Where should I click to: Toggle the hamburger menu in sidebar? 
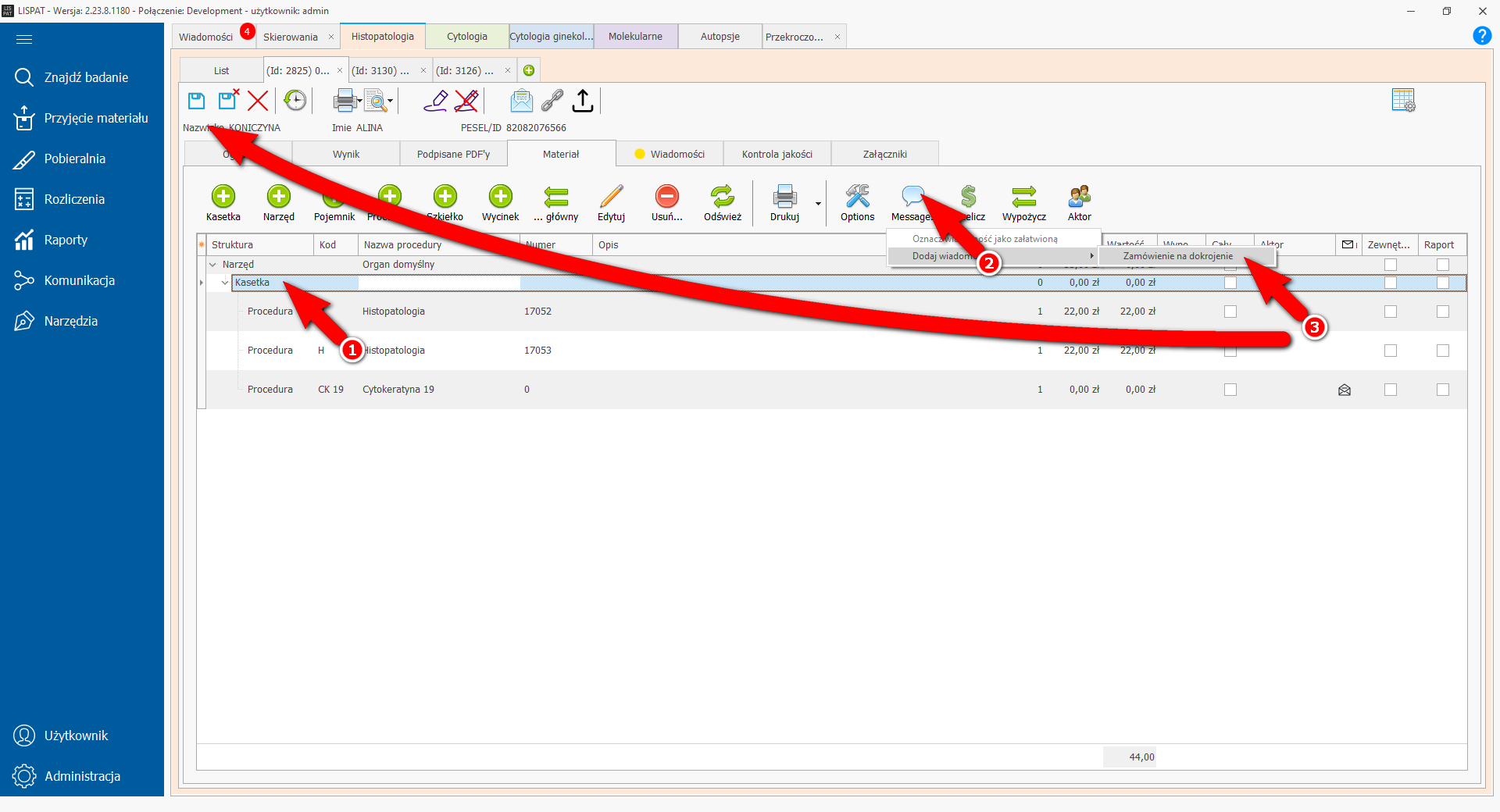(x=24, y=39)
